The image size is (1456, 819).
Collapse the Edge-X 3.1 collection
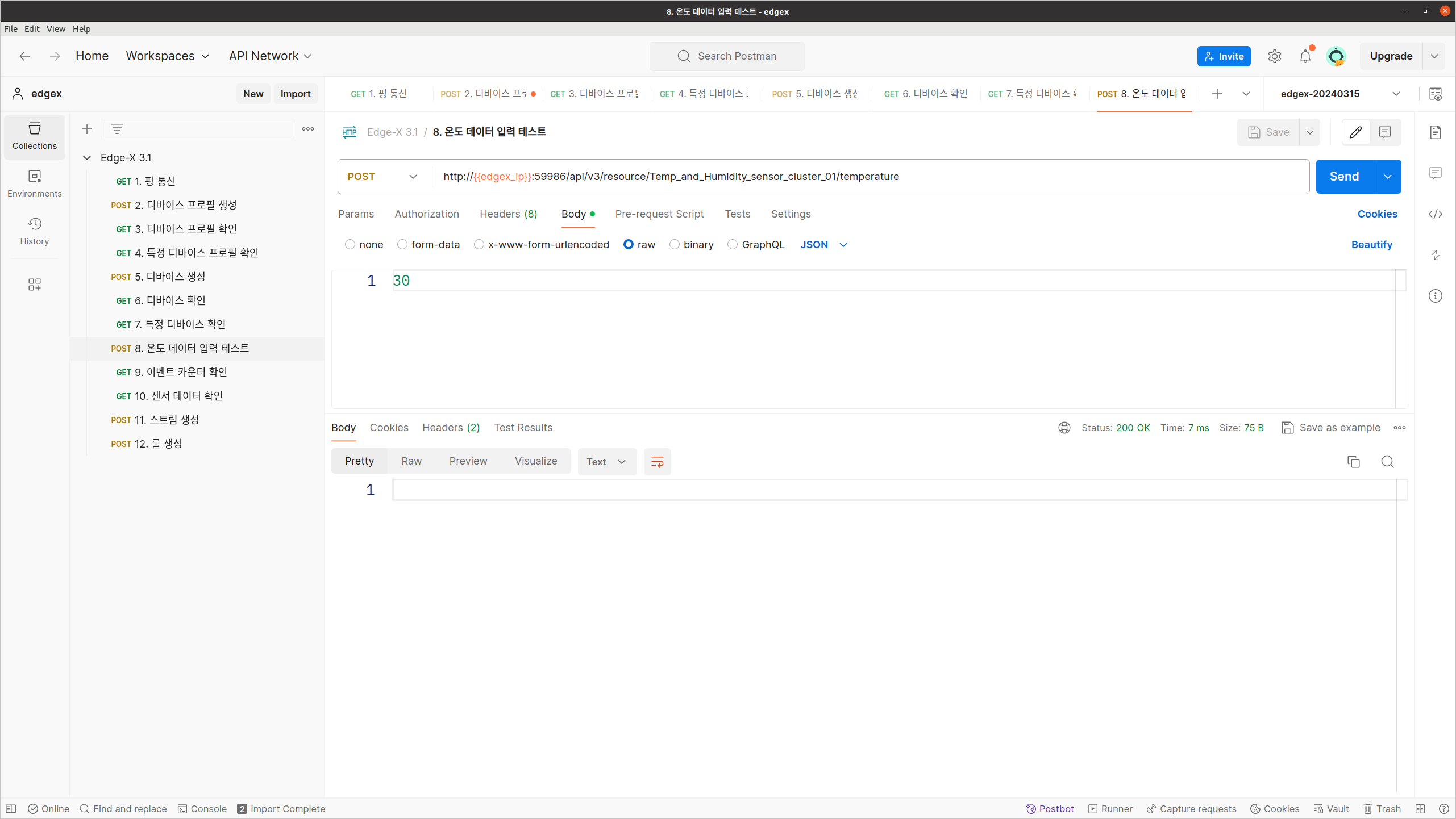[x=87, y=158]
